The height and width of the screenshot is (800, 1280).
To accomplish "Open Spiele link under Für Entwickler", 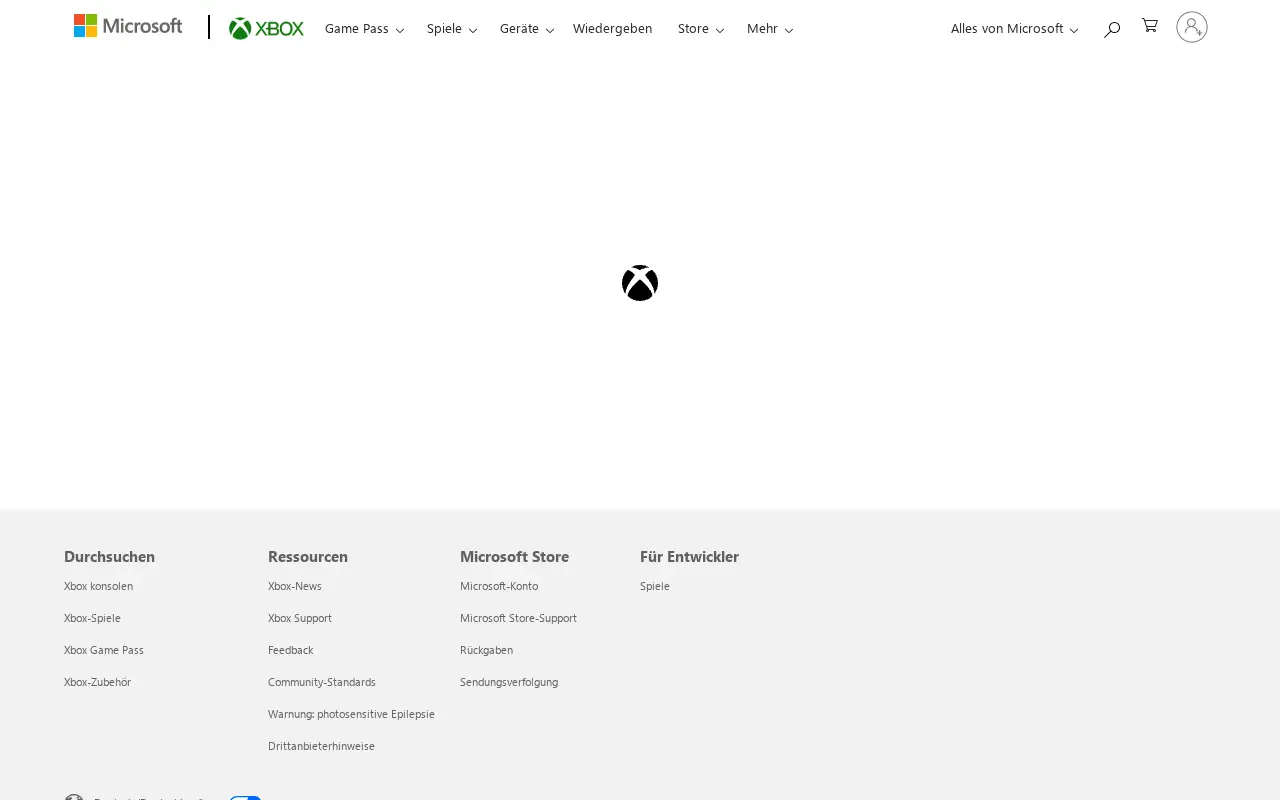I will click(655, 586).
